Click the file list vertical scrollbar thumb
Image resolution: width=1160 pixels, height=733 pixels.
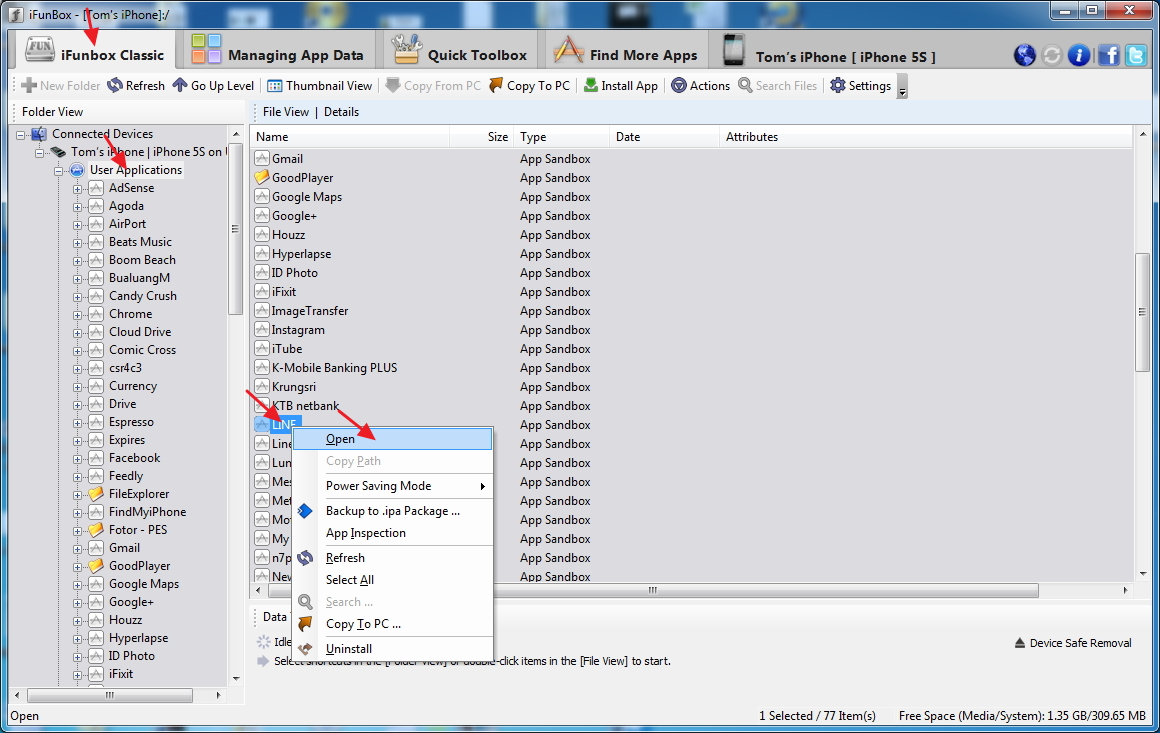coord(1142,312)
